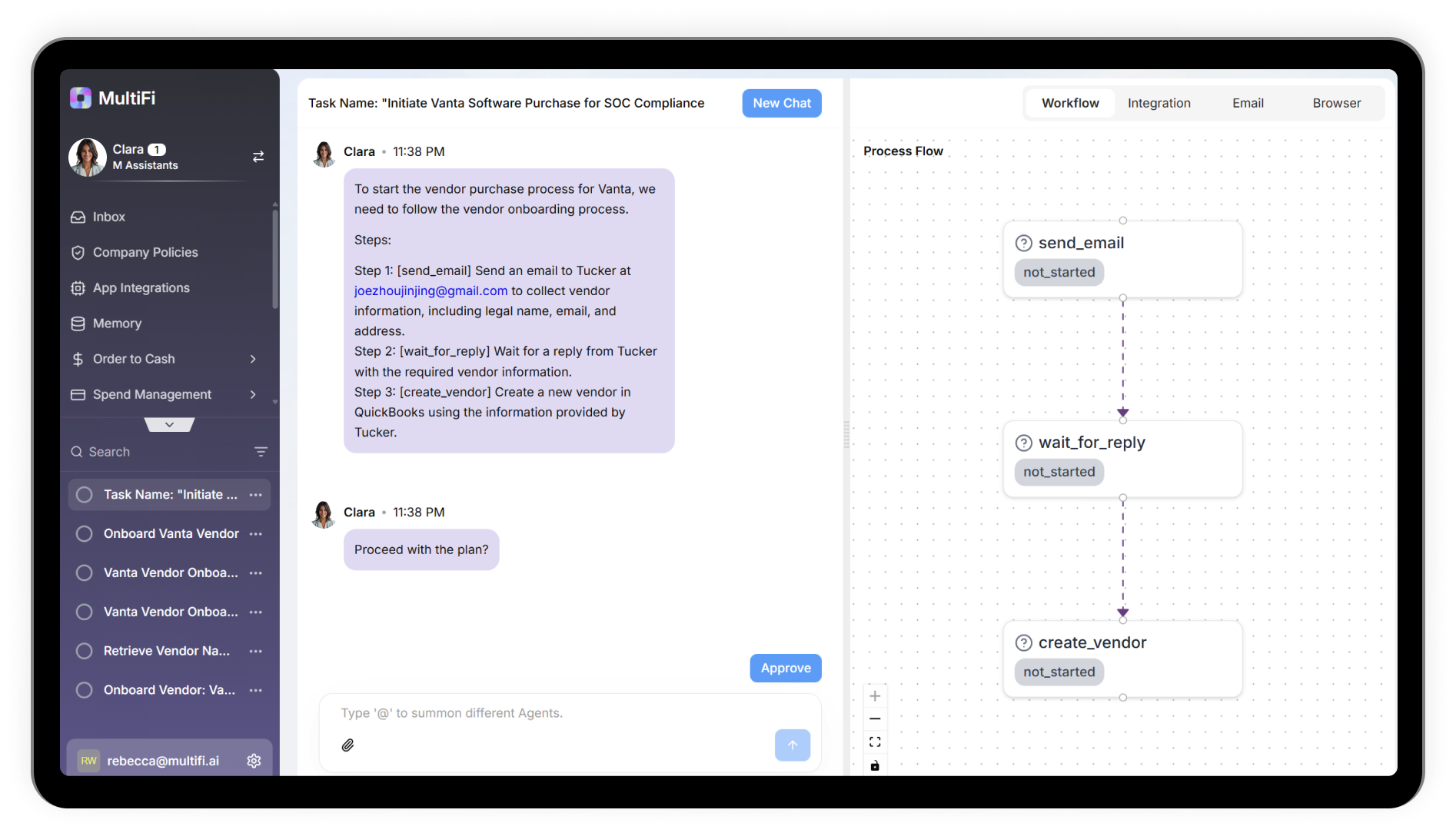Switch to the Integration tab

1159,103
